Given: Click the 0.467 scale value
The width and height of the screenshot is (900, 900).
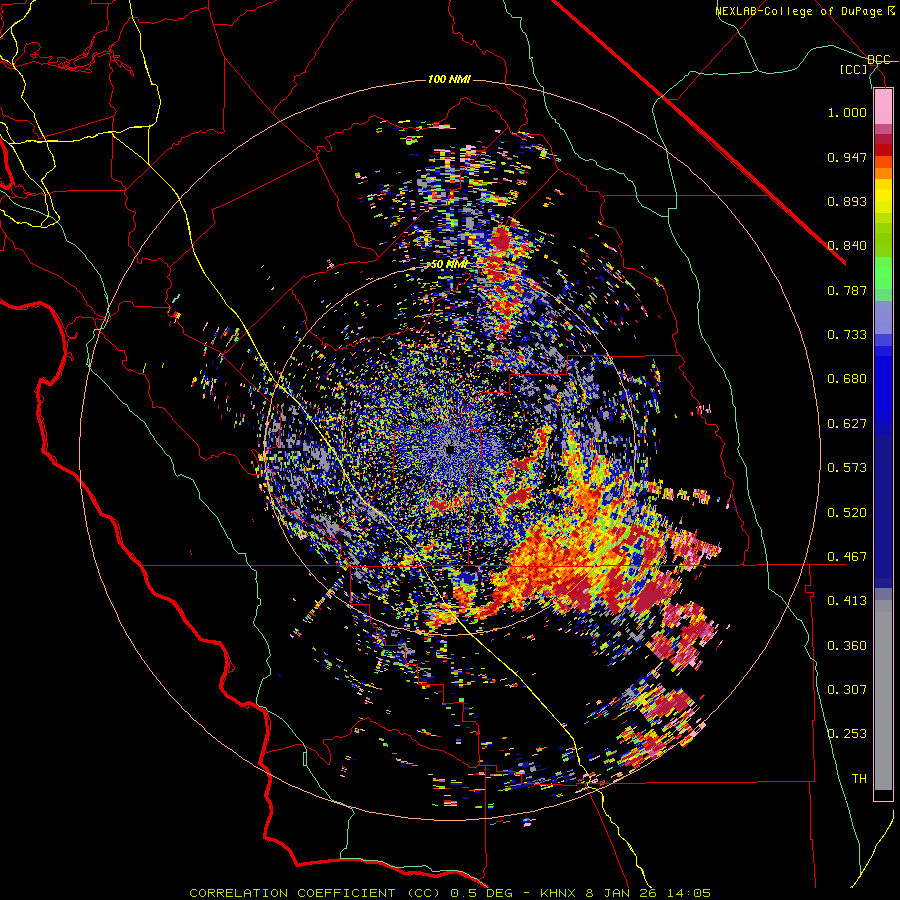Looking at the screenshot, I should click(x=847, y=557).
